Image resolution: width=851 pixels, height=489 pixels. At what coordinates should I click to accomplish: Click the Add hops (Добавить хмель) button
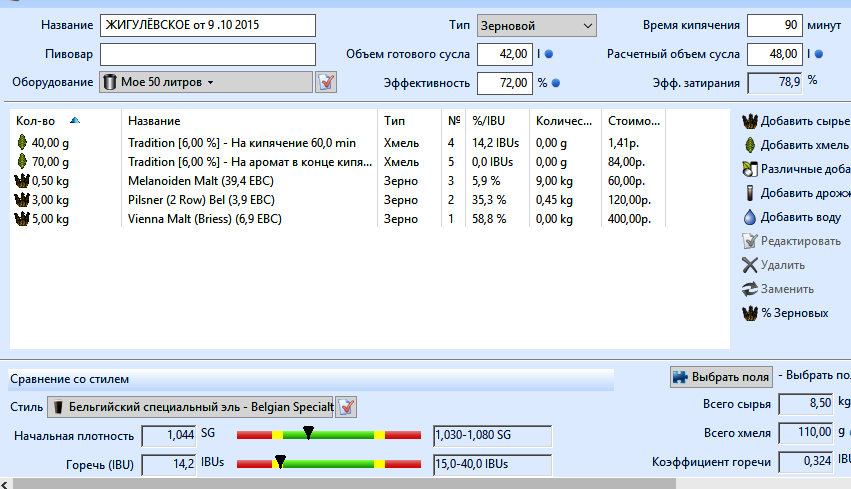[794, 145]
